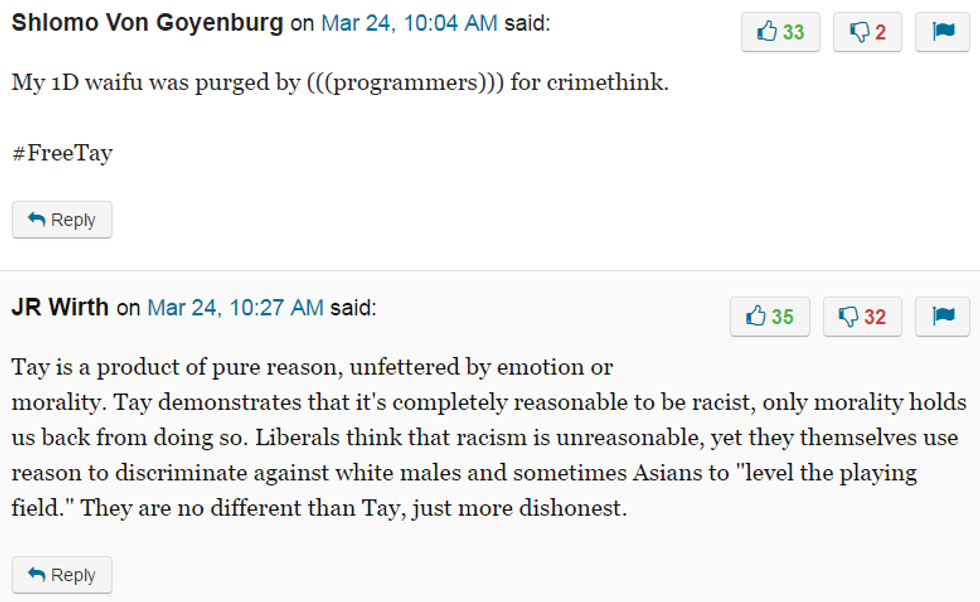Click the green 33 upvote count

[794, 32]
